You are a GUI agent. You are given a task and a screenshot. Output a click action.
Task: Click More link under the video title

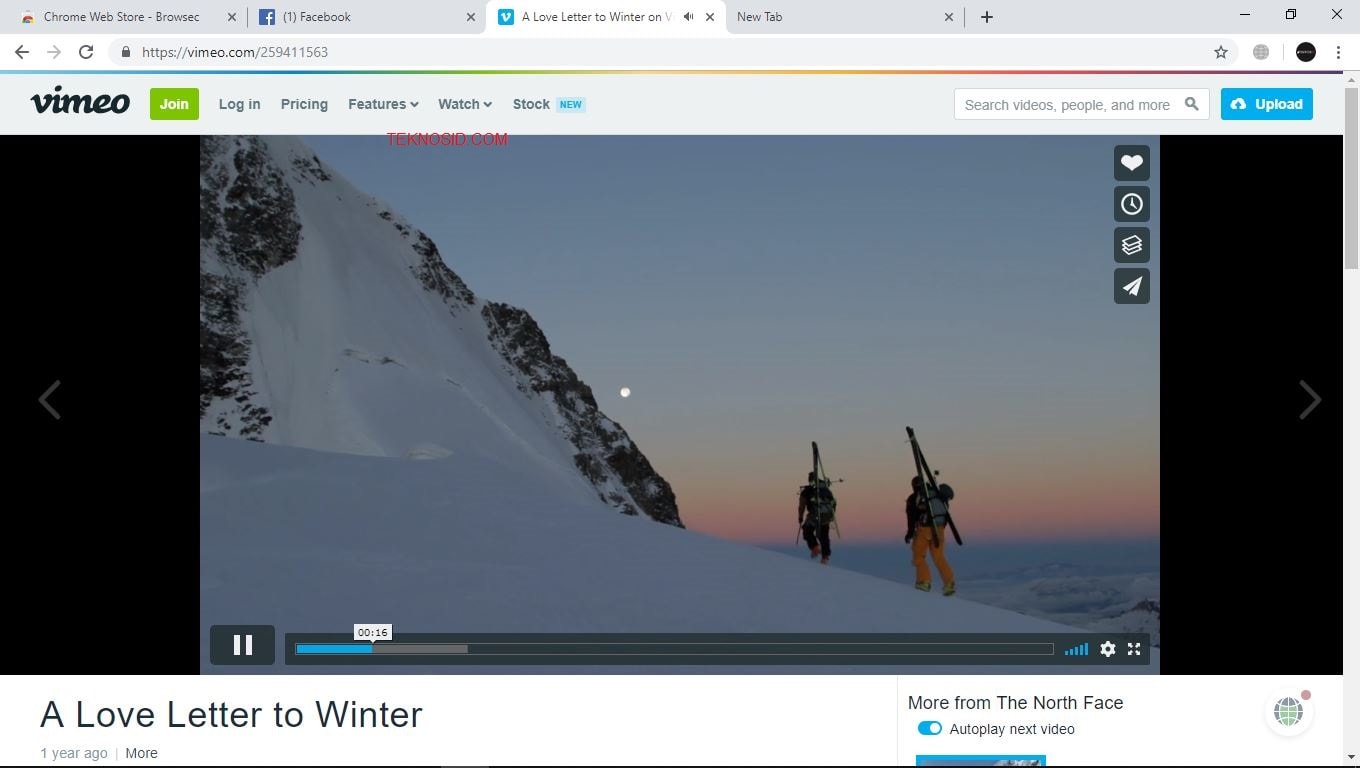coord(141,753)
